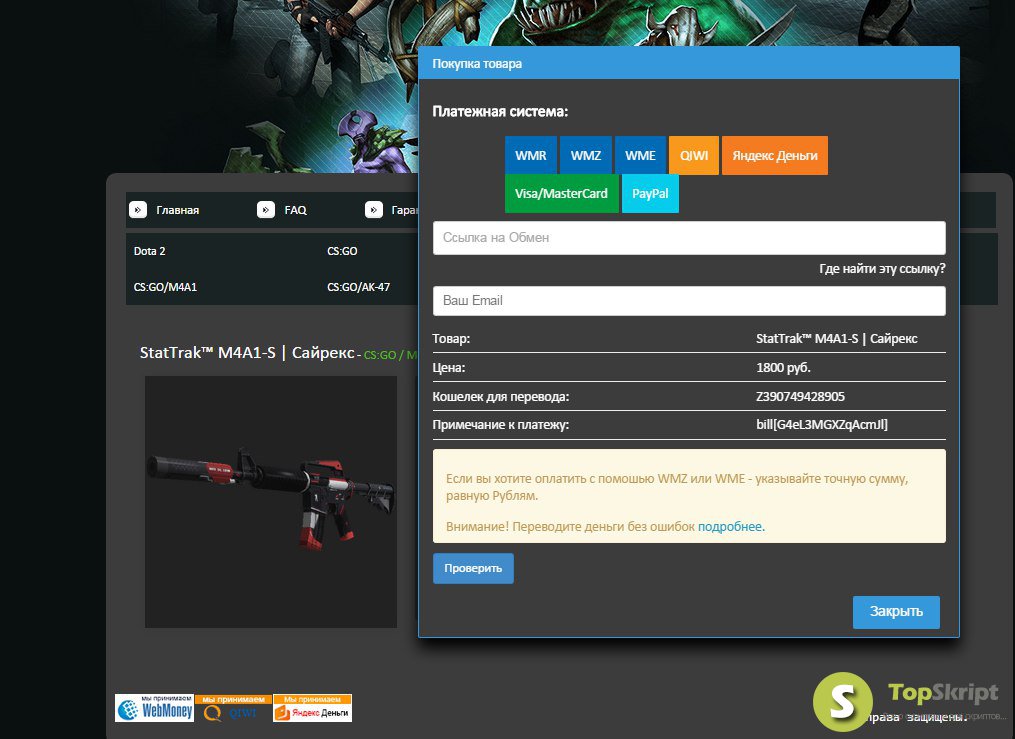The width and height of the screenshot is (1015, 739).
Task: Select QIWI payment system
Action: [x=694, y=155]
